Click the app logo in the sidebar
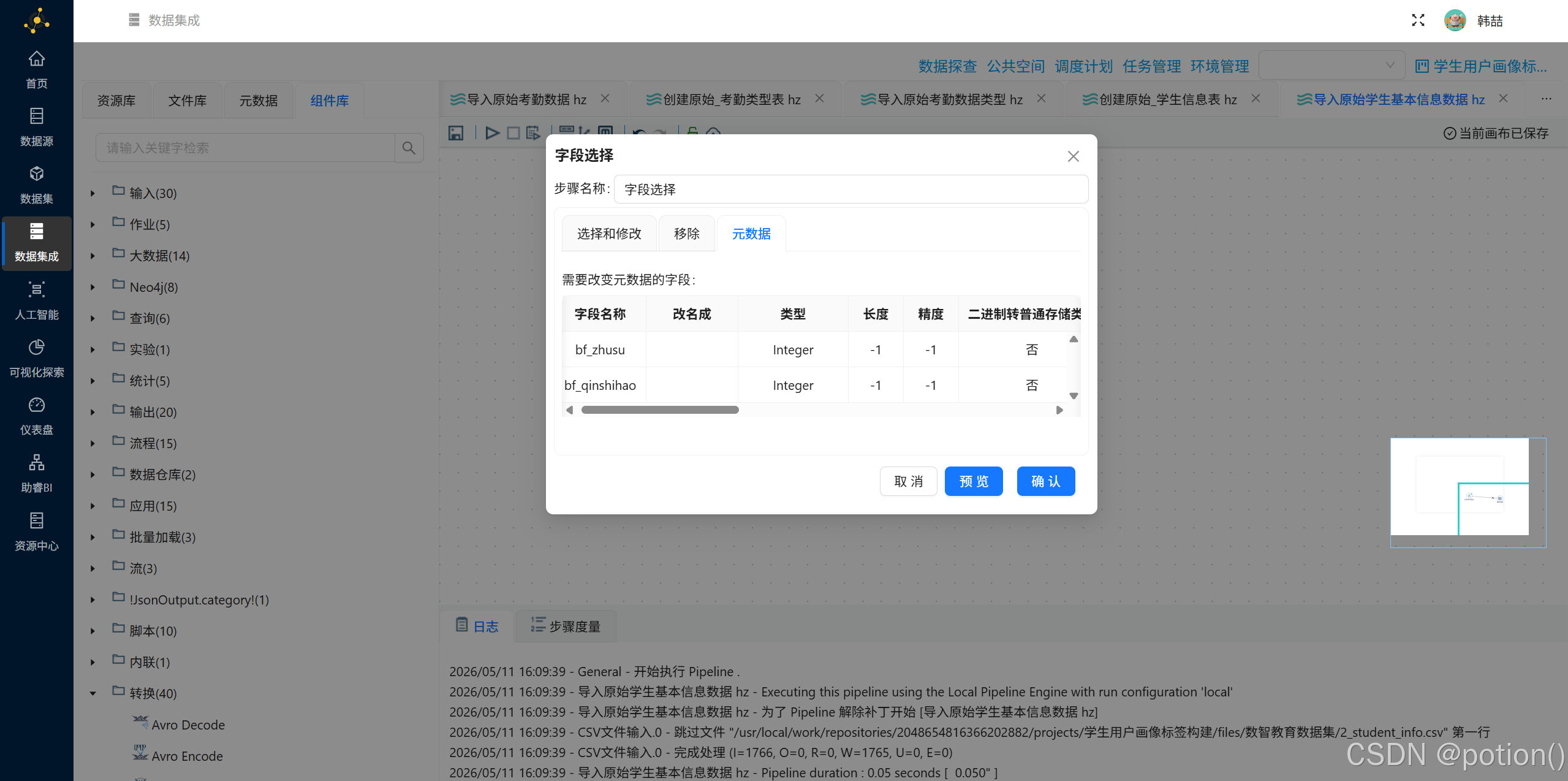1568x781 pixels. coord(37,21)
